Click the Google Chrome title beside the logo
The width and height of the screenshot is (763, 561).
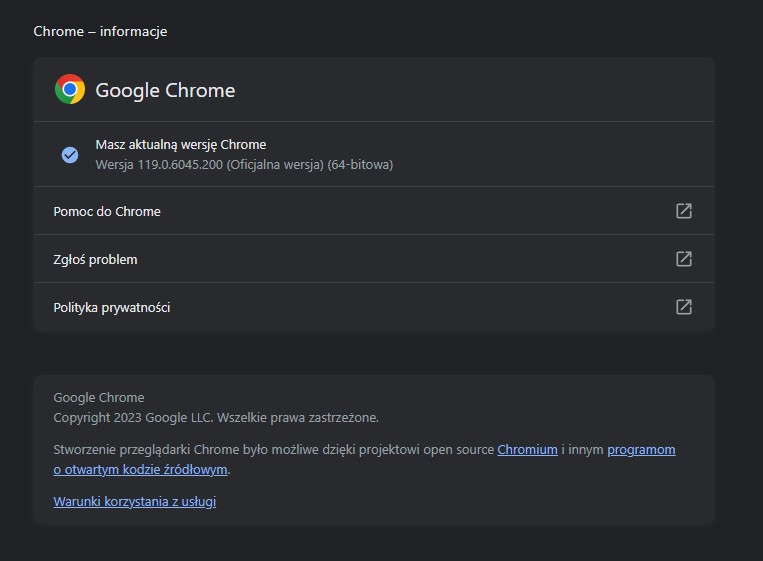click(x=165, y=90)
